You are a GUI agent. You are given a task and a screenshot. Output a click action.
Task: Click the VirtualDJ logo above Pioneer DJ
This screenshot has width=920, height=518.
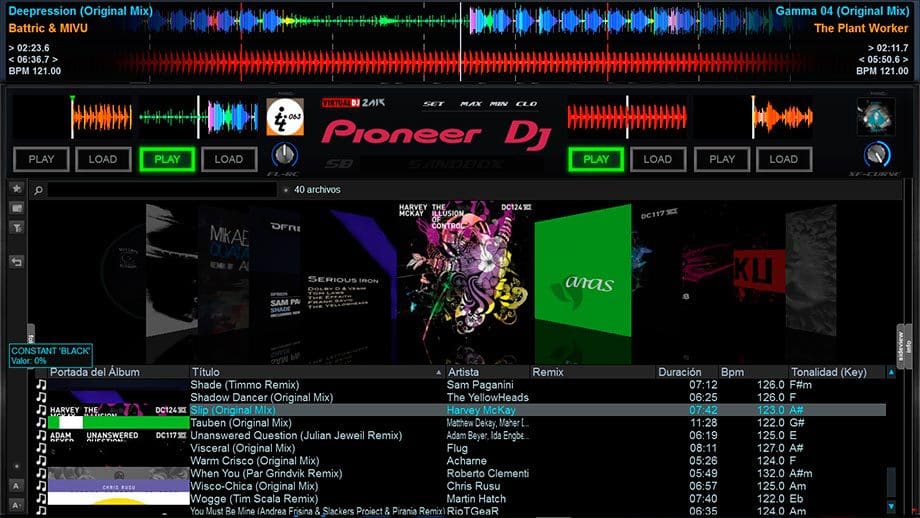353,103
